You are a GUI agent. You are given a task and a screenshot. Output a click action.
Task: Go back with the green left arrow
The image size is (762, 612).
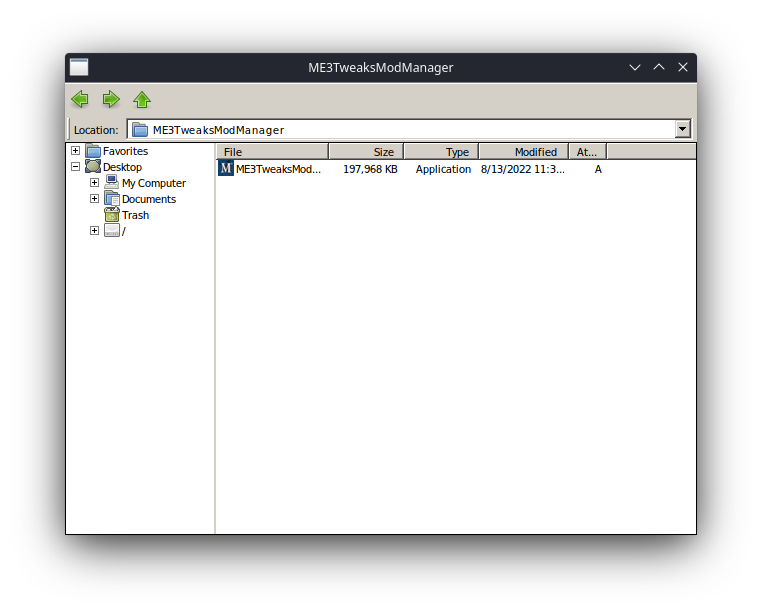(80, 99)
